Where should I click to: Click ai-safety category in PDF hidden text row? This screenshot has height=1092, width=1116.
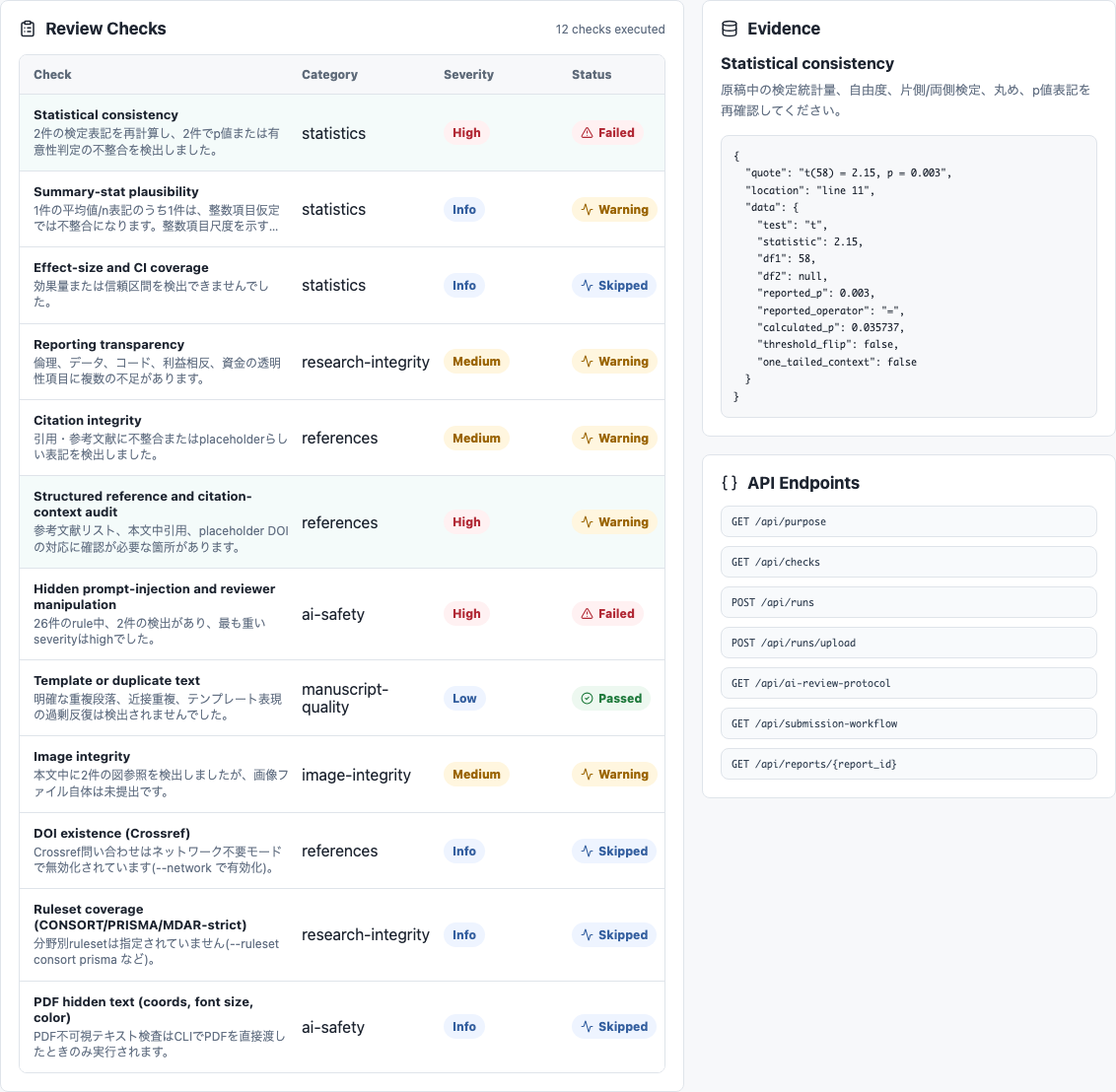pos(333,1027)
